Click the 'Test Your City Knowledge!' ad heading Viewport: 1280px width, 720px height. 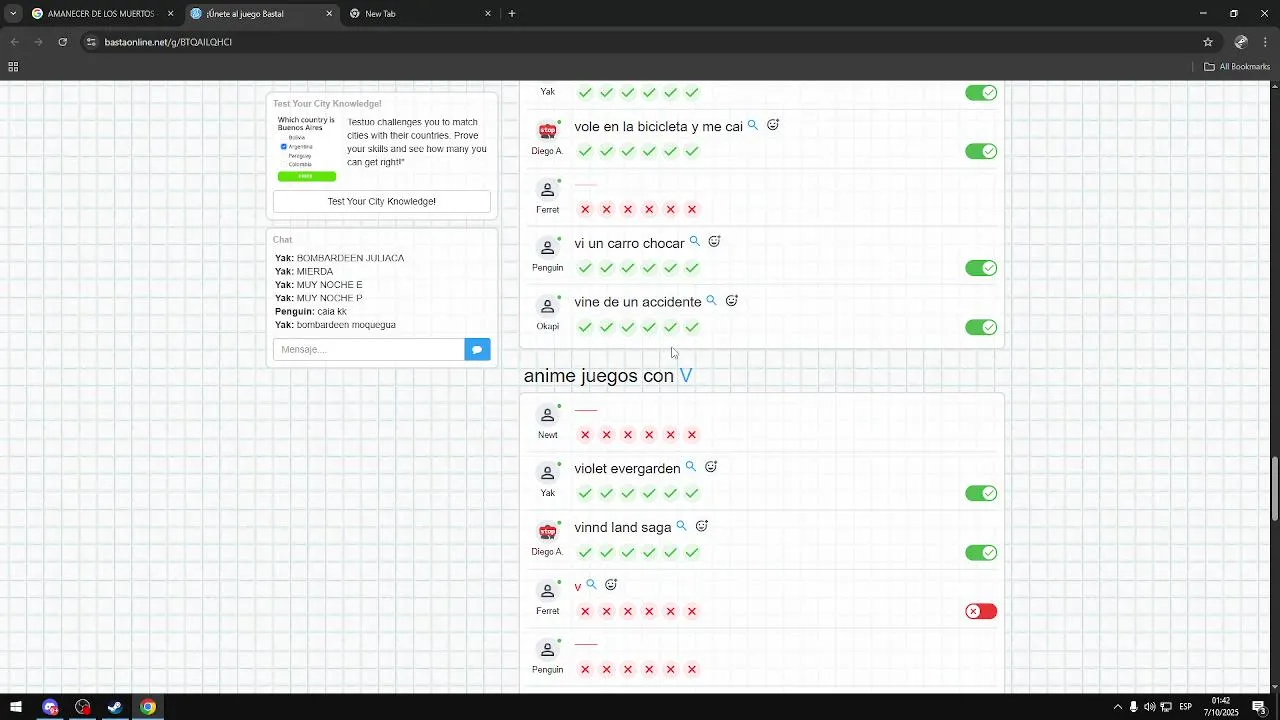coord(327,103)
